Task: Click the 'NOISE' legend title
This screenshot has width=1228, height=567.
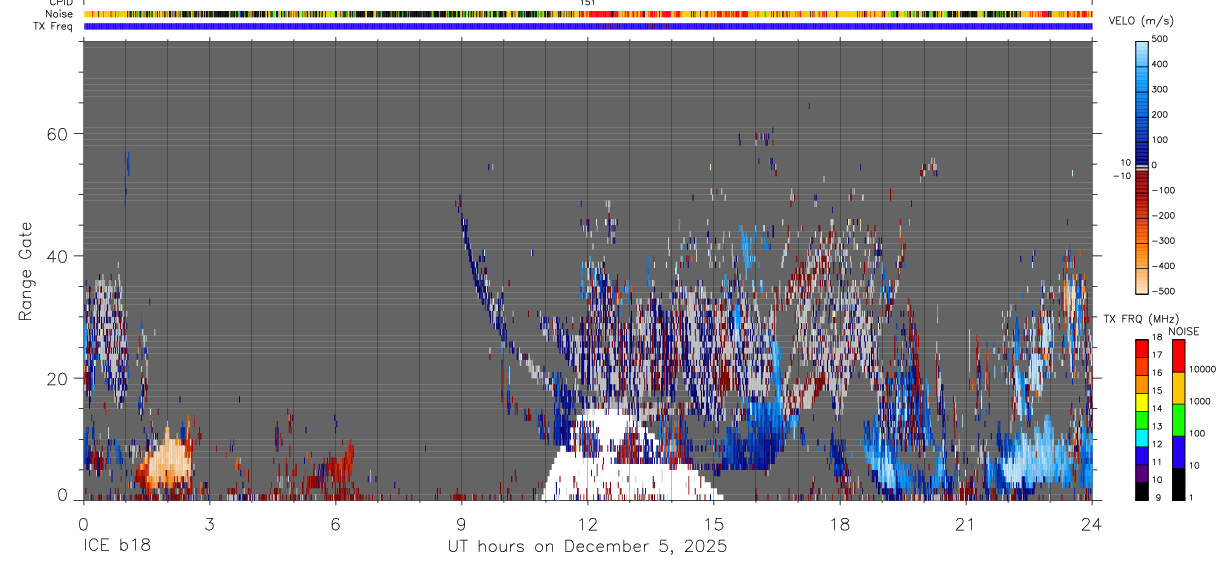Action: (x=1183, y=331)
